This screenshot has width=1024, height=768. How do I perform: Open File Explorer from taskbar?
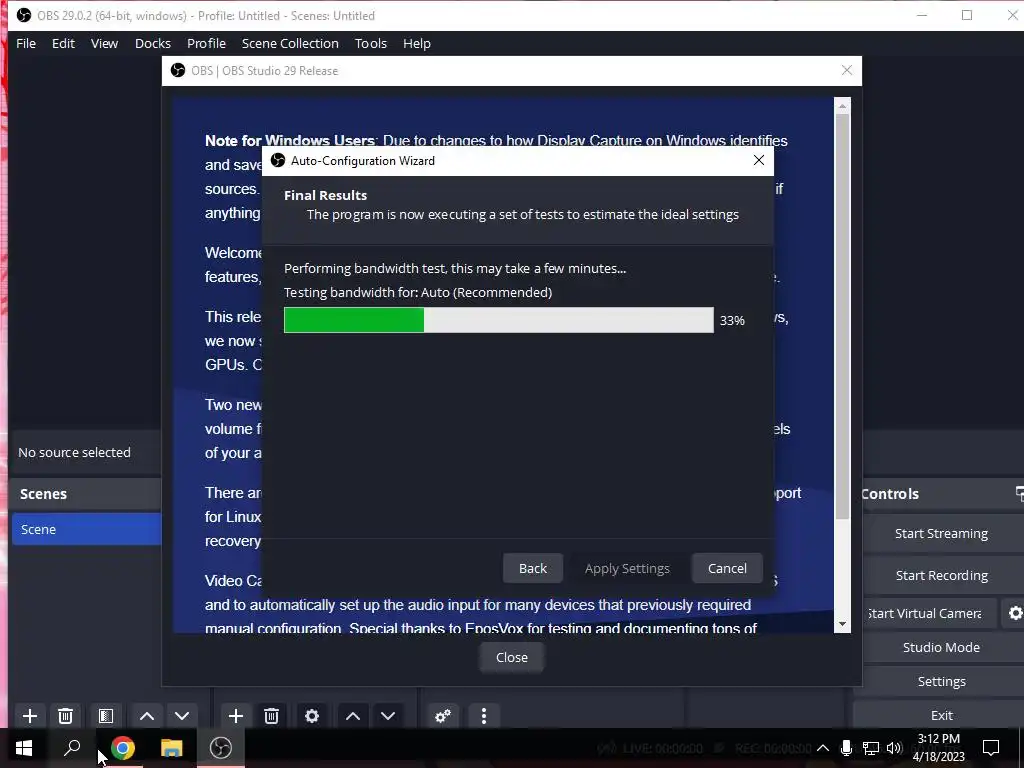pos(172,748)
